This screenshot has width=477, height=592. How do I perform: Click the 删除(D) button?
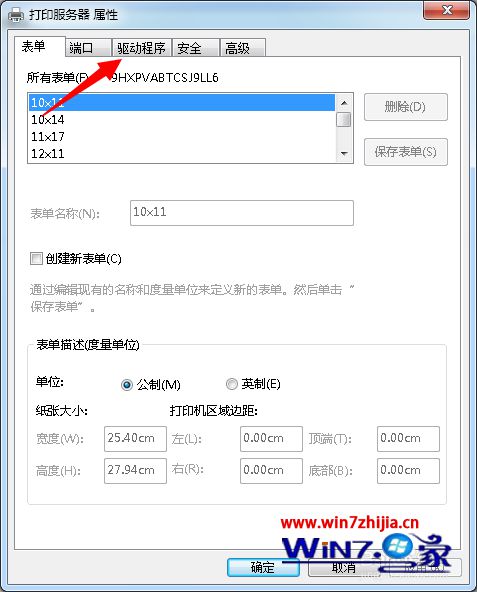[x=406, y=107]
